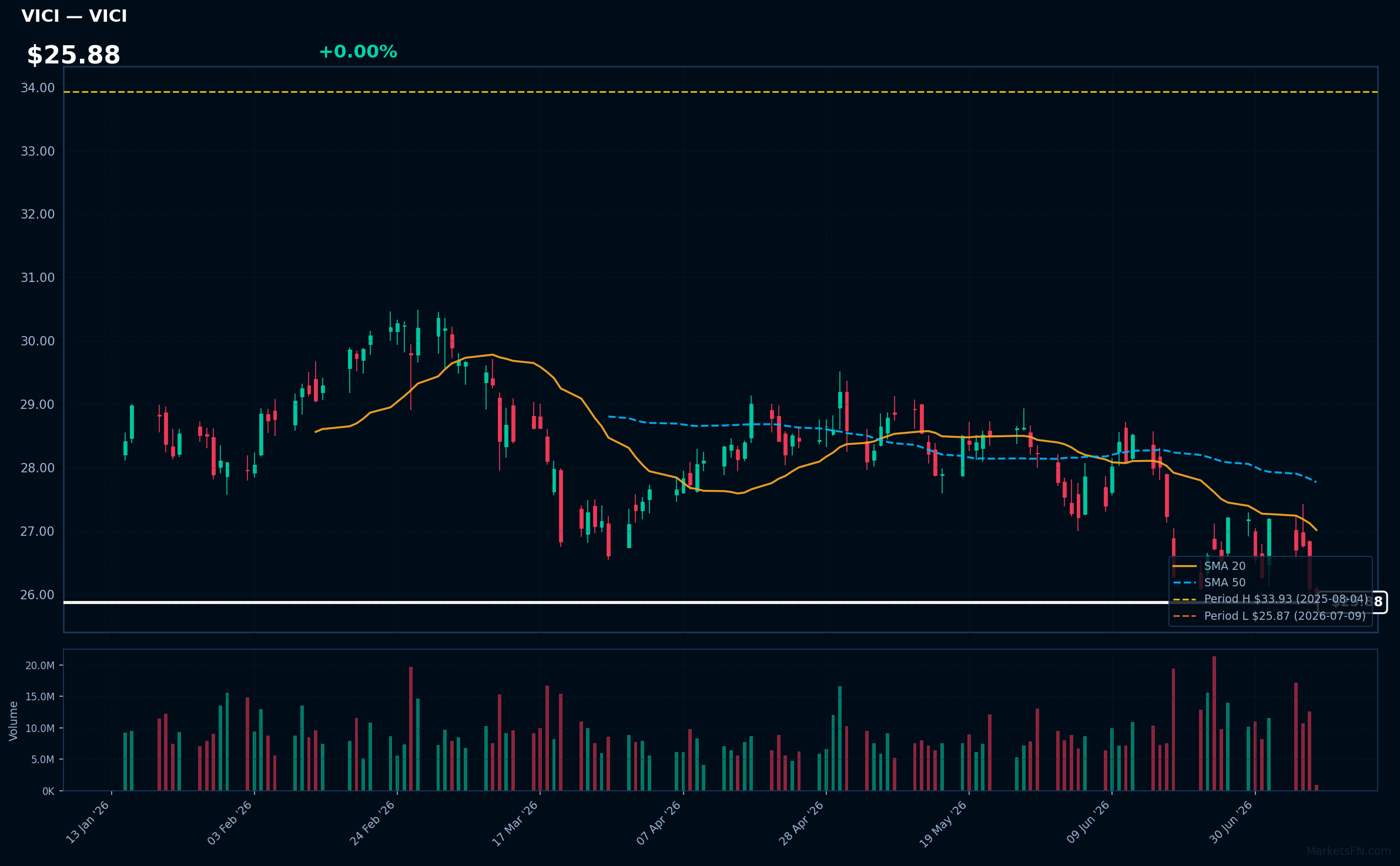Click the 17 Mar '26 date label
Image resolution: width=1400 pixels, height=866 pixels.
coord(515,823)
